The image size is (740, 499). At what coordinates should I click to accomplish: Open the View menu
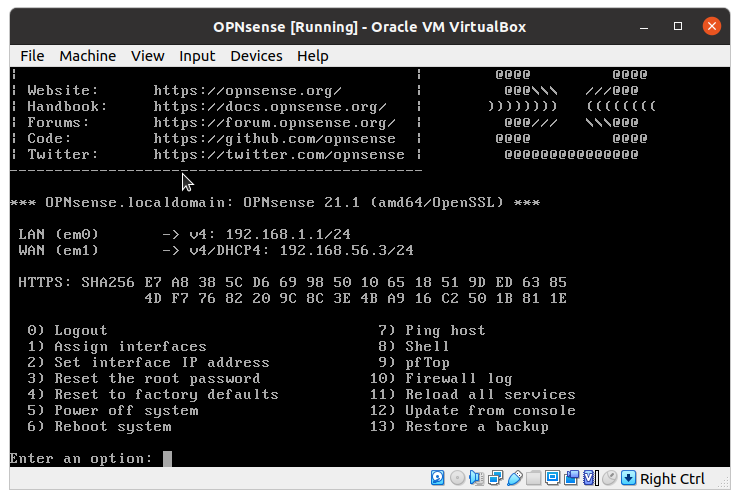click(x=148, y=56)
